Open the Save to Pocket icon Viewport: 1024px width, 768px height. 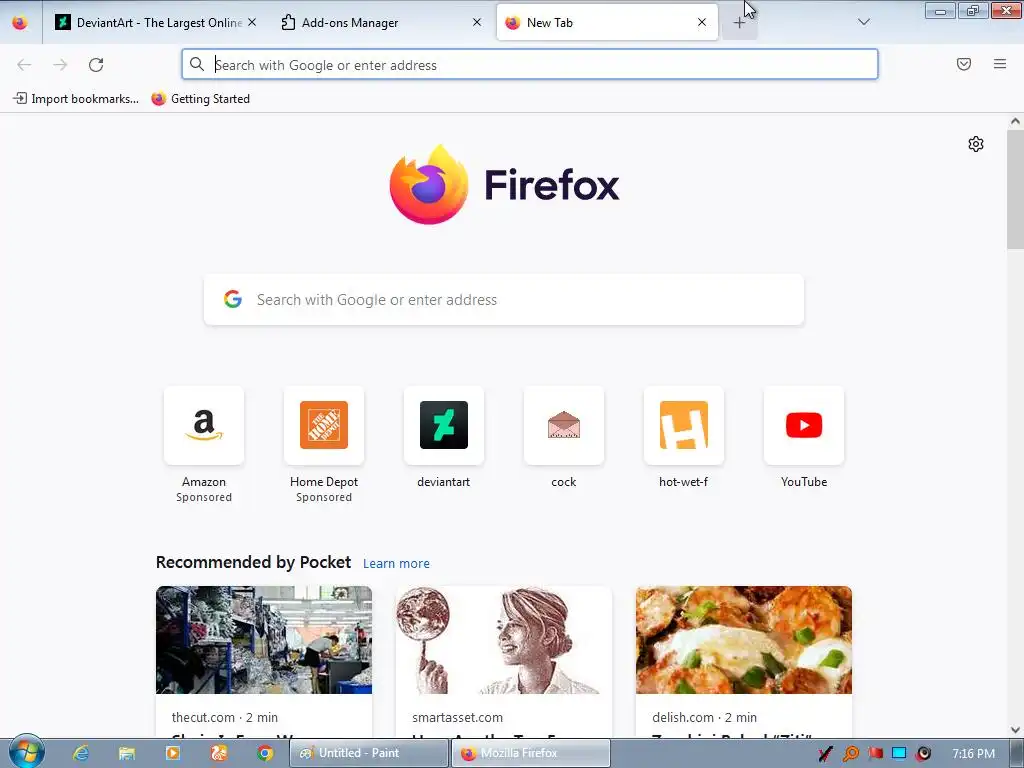[x=964, y=64]
